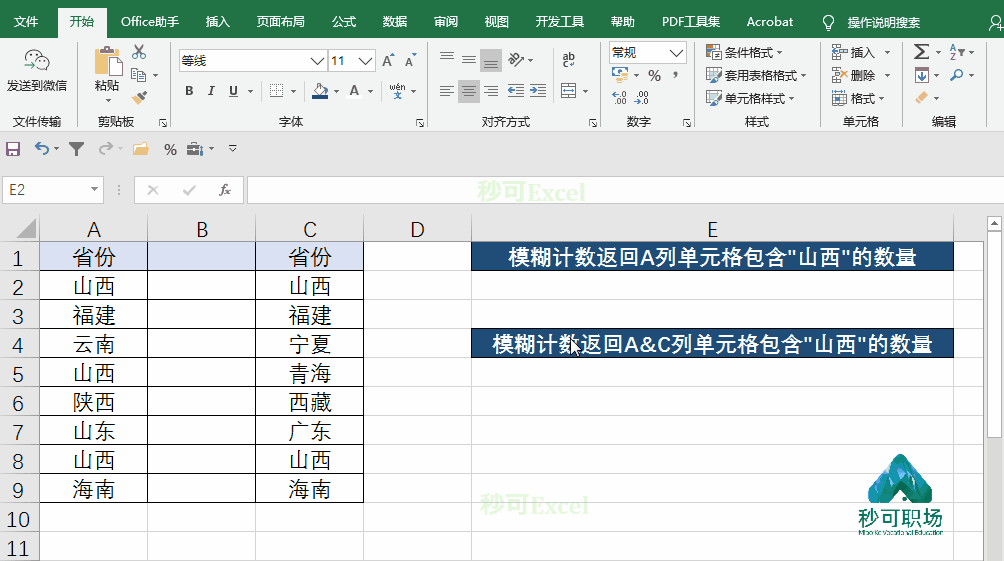Save workbook from quick access toolbar
Viewport: 1004px width, 561px height.
click(13, 149)
